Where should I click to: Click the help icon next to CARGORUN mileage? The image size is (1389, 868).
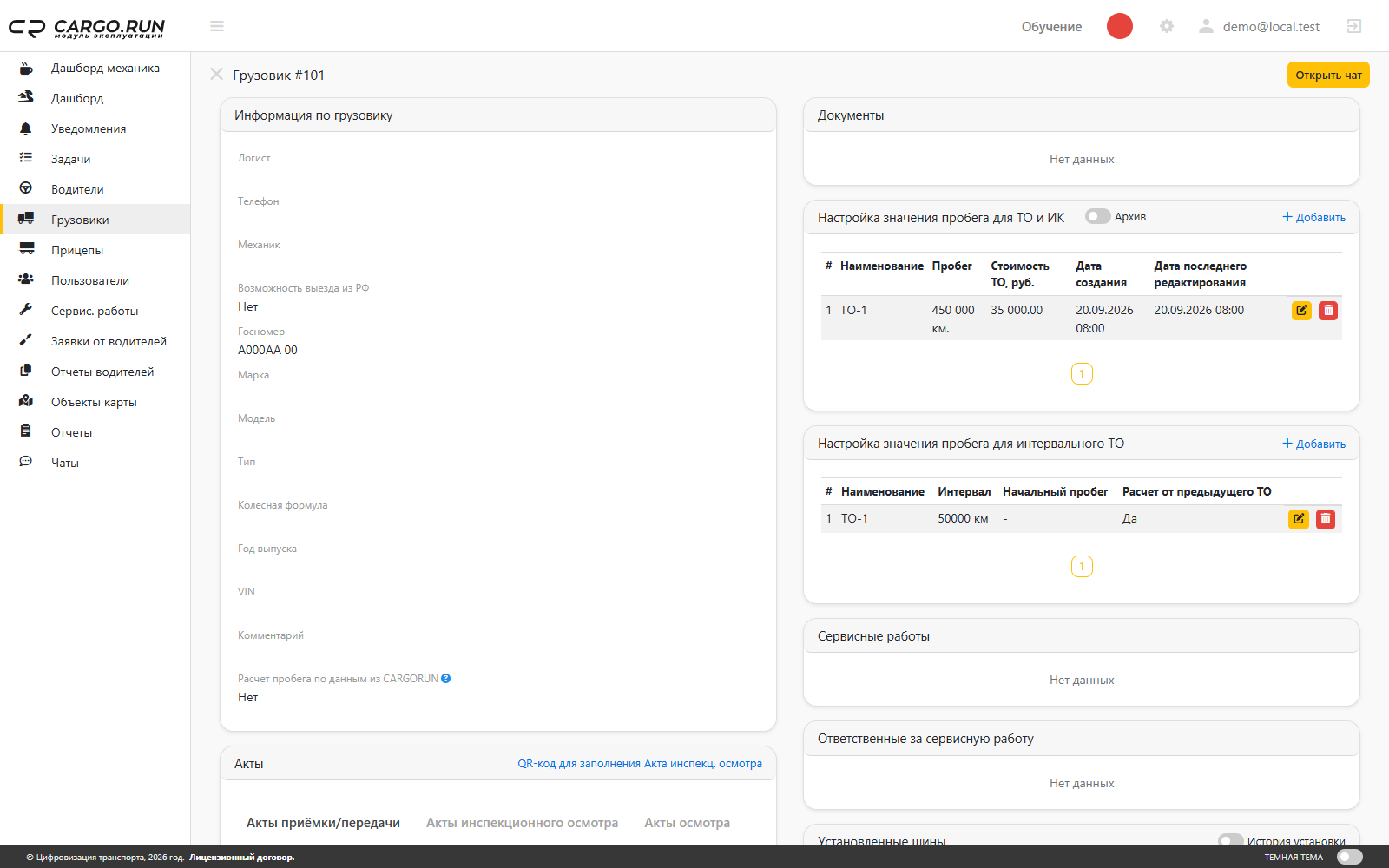click(446, 679)
